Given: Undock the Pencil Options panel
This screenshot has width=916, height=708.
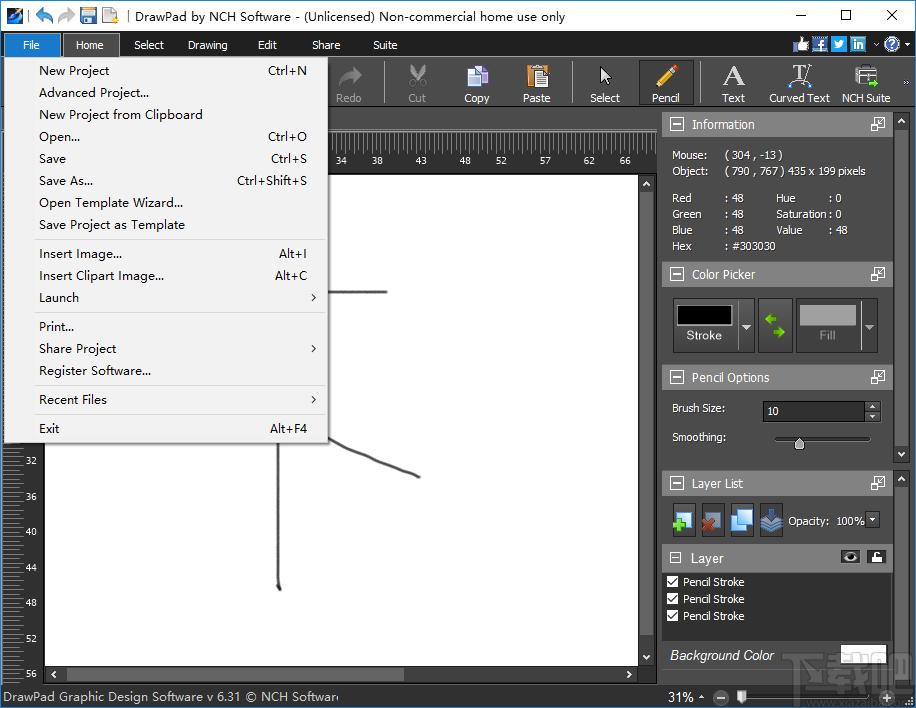Looking at the screenshot, I should (x=877, y=377).
